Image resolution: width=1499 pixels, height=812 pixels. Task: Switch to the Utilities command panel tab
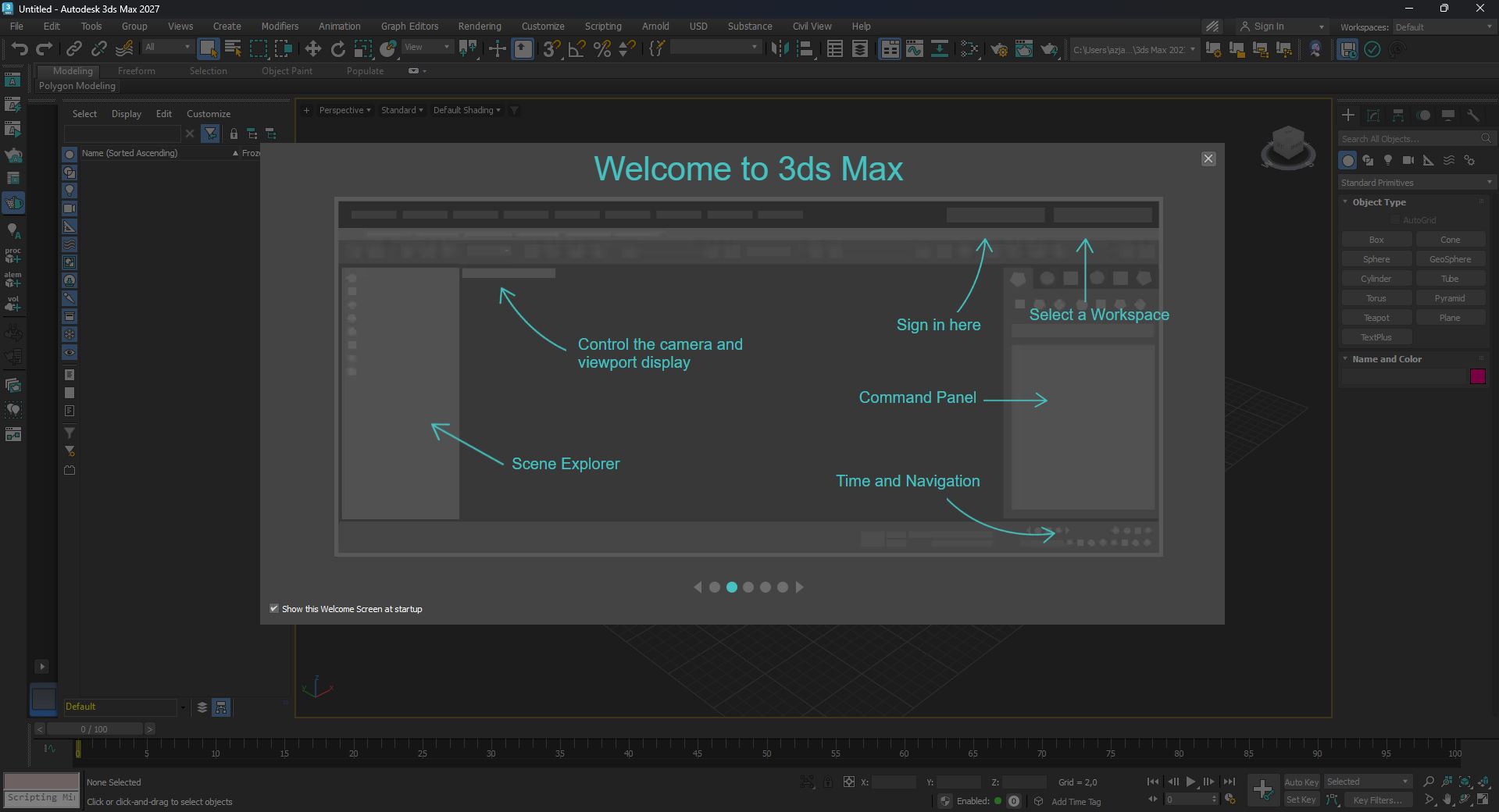1473,116
